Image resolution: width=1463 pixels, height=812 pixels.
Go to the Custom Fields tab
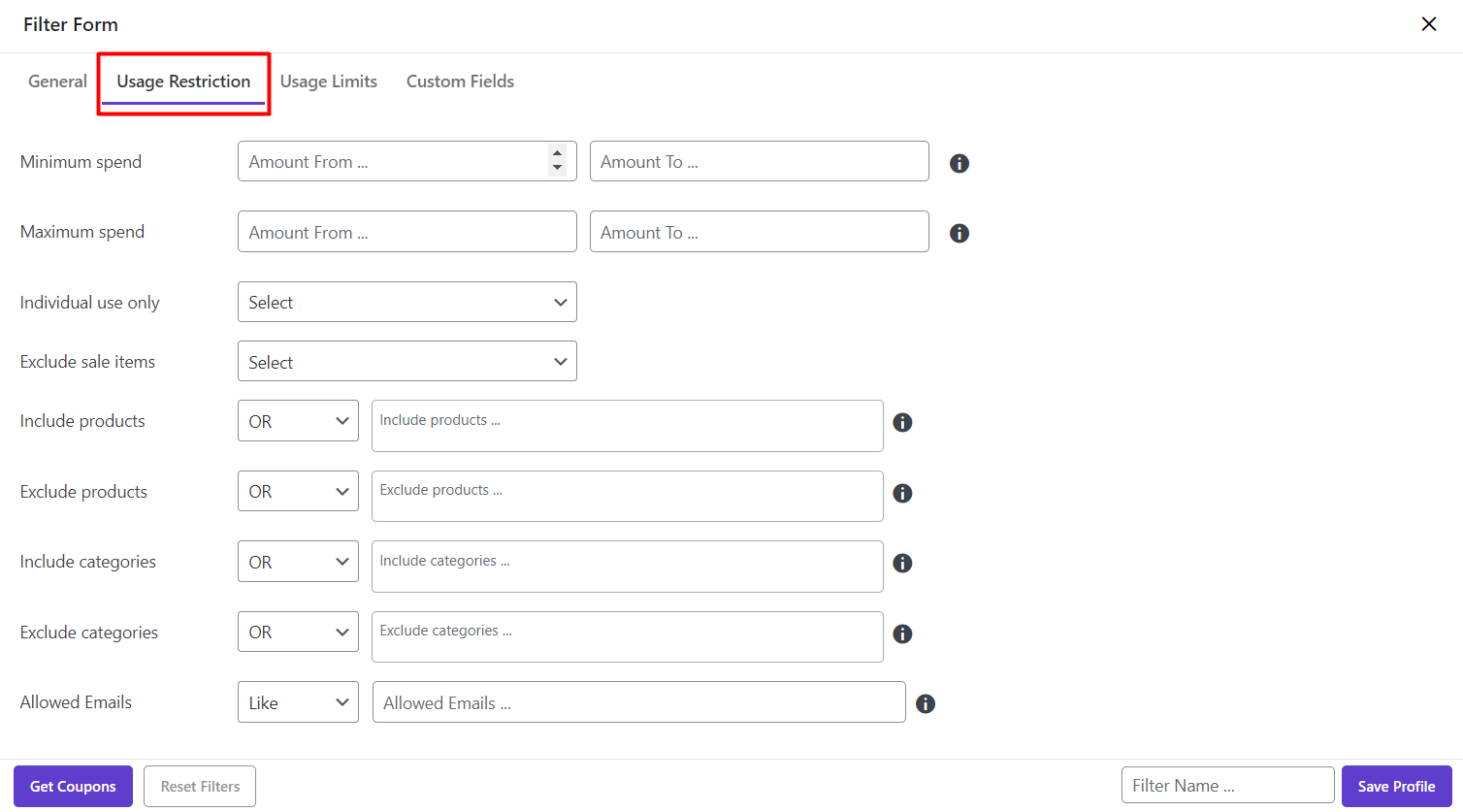[460, 81]
